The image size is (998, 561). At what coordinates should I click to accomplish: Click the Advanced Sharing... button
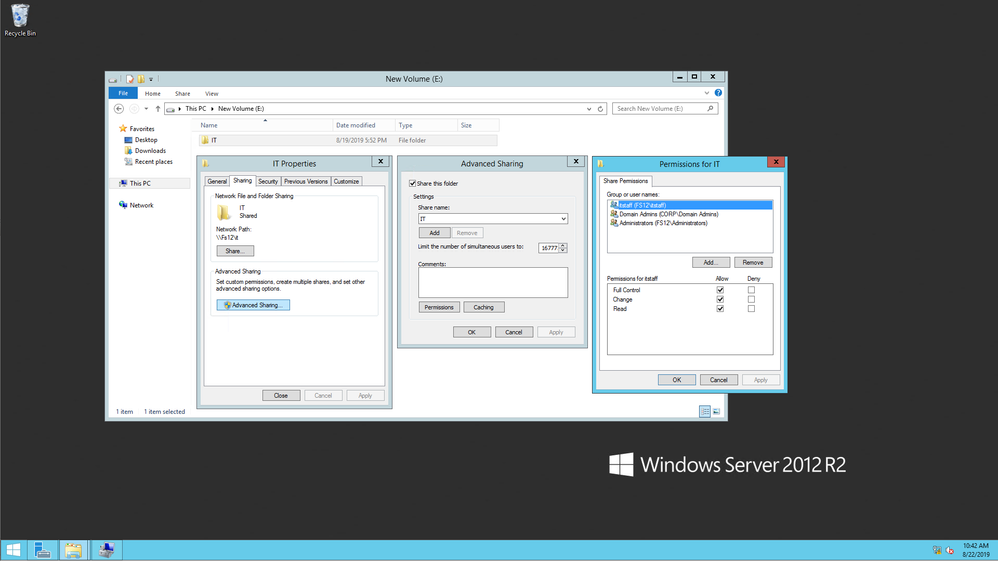coord(253,305)
